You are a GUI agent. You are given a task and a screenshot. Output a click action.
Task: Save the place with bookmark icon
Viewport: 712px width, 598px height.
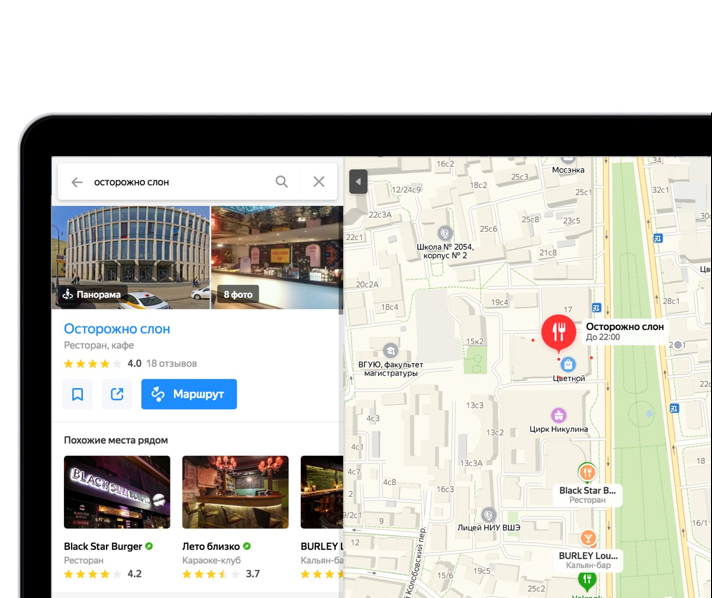pyautogui.click(x=78, y=394)
